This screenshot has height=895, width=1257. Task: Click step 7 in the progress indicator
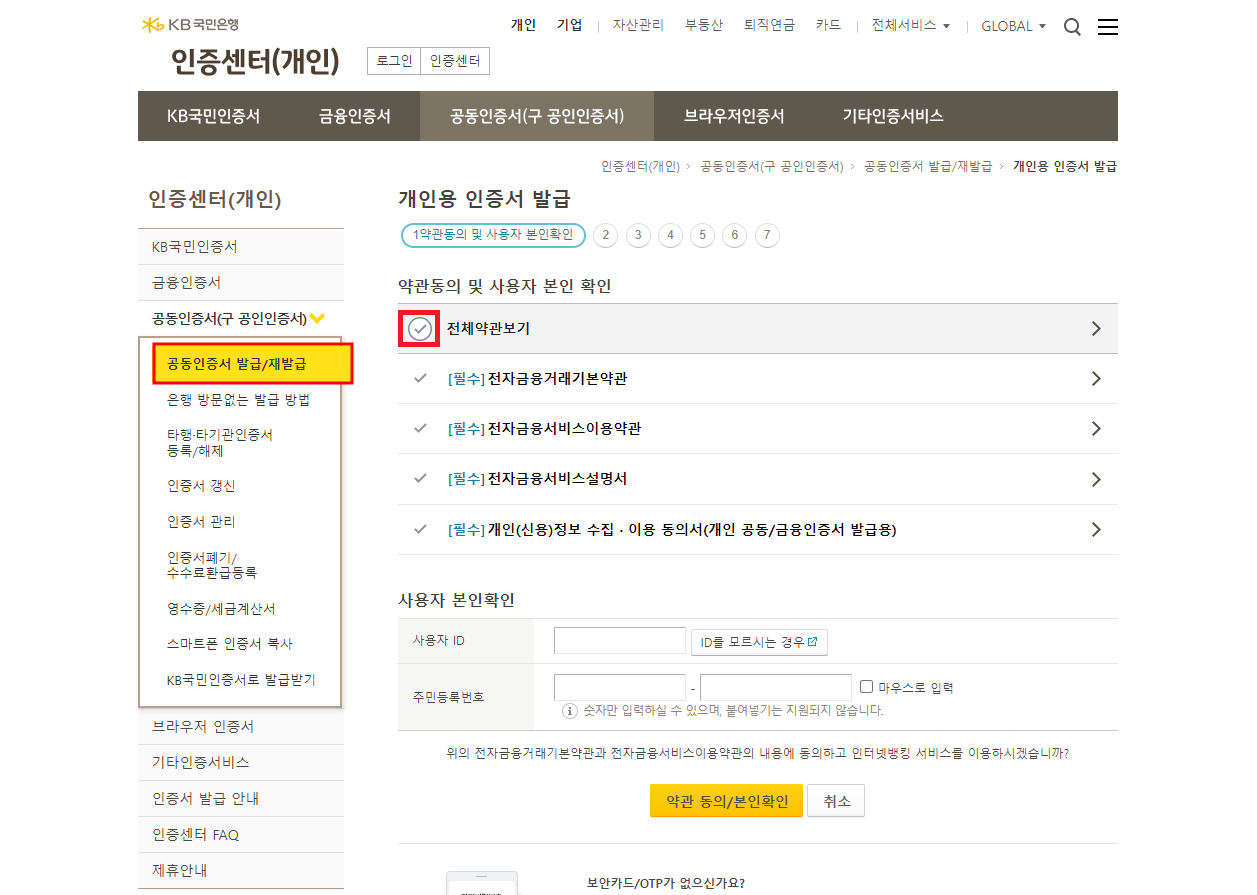tap(767, 235)
